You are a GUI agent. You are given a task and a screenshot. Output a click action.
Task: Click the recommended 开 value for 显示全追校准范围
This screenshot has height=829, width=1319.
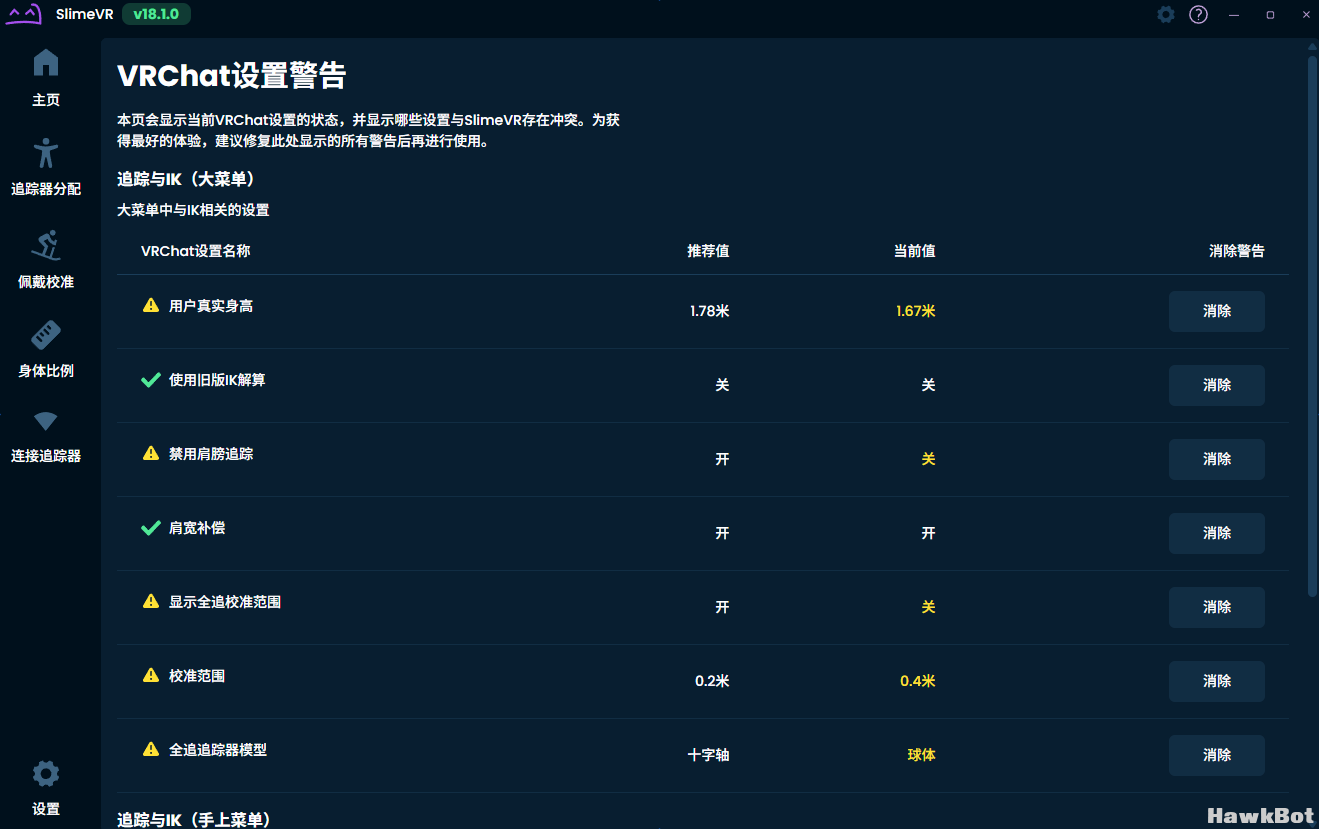(x=723, y=607)
